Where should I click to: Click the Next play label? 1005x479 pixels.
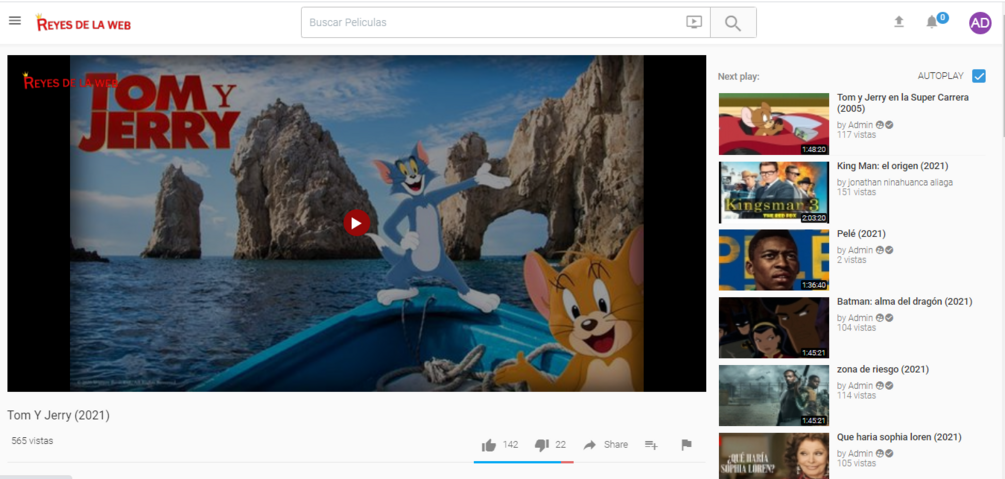tap(738, 76)
